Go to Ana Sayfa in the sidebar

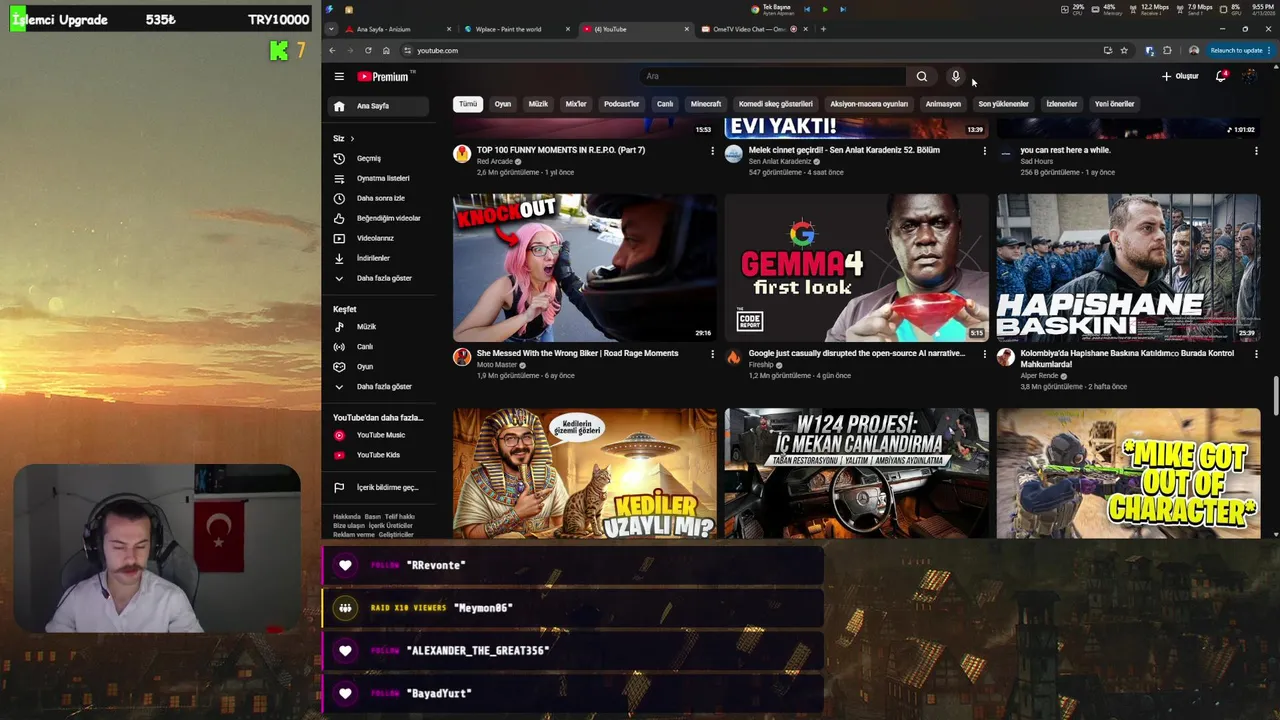coord(380,106)
